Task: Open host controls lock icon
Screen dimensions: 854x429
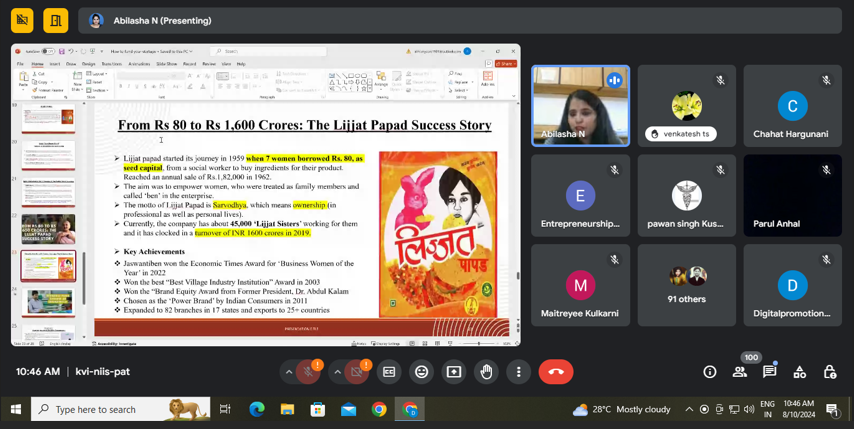Action: click(x=829, y=372)
